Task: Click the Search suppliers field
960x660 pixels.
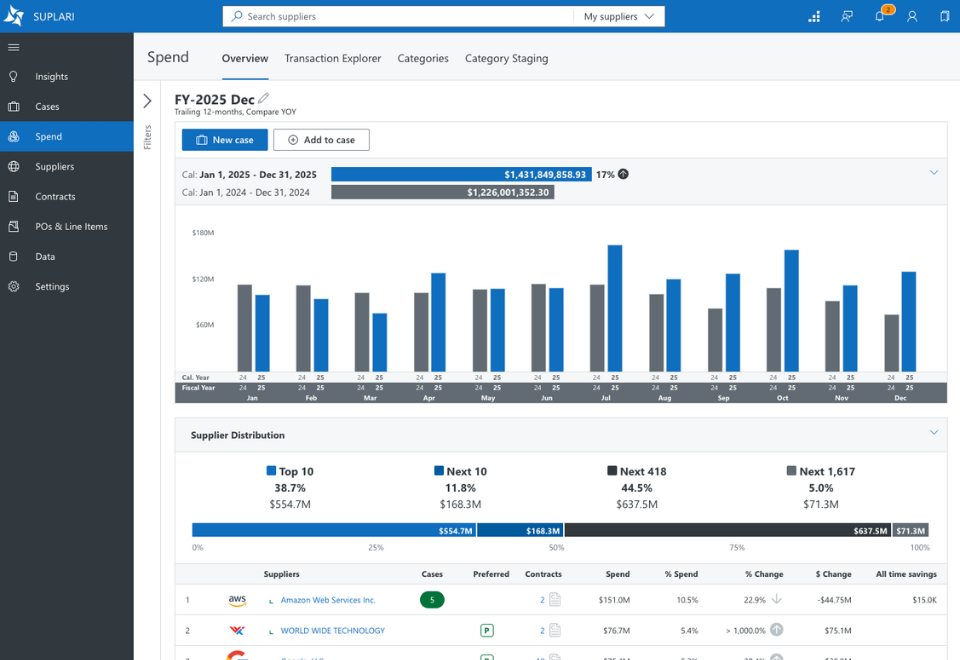Action: tap(398, 17)
